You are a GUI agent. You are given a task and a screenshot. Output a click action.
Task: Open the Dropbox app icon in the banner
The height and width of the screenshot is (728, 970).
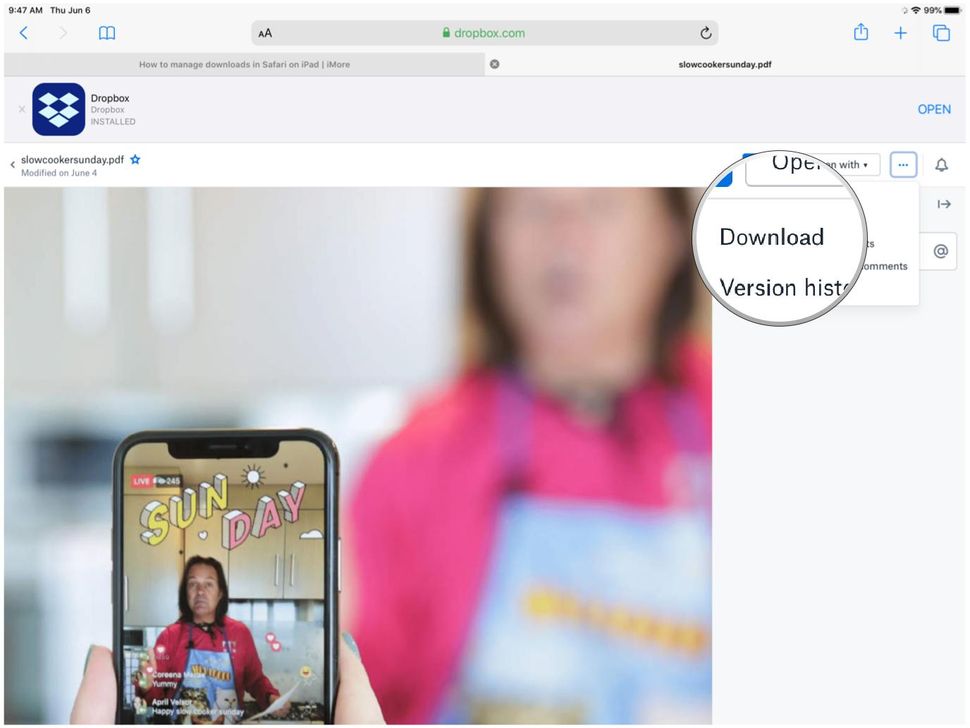click(x=59, y=109)
